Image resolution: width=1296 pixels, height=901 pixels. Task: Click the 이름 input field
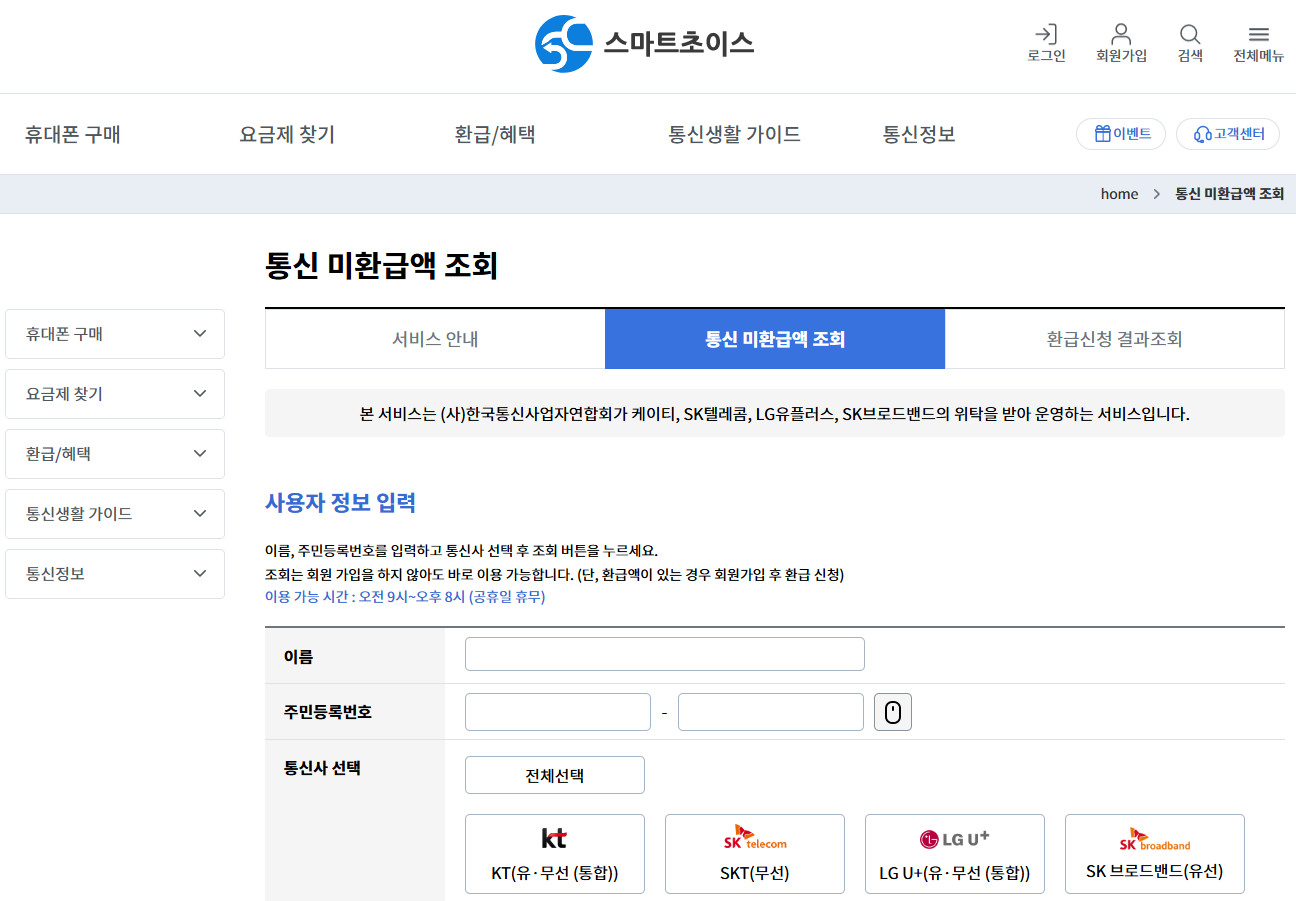point(664,653)
